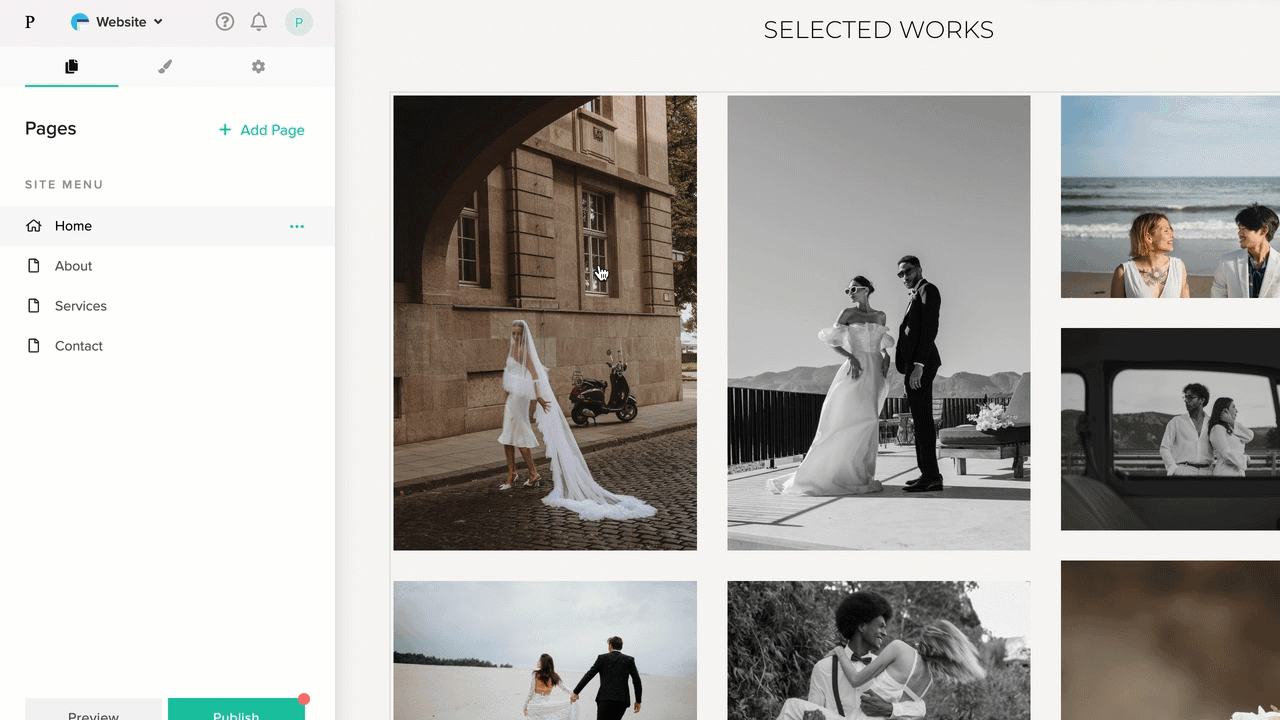Select the Contact page in Site Menu
Viewport: 1280px width, 720px height.
click(x=78, y=345)
